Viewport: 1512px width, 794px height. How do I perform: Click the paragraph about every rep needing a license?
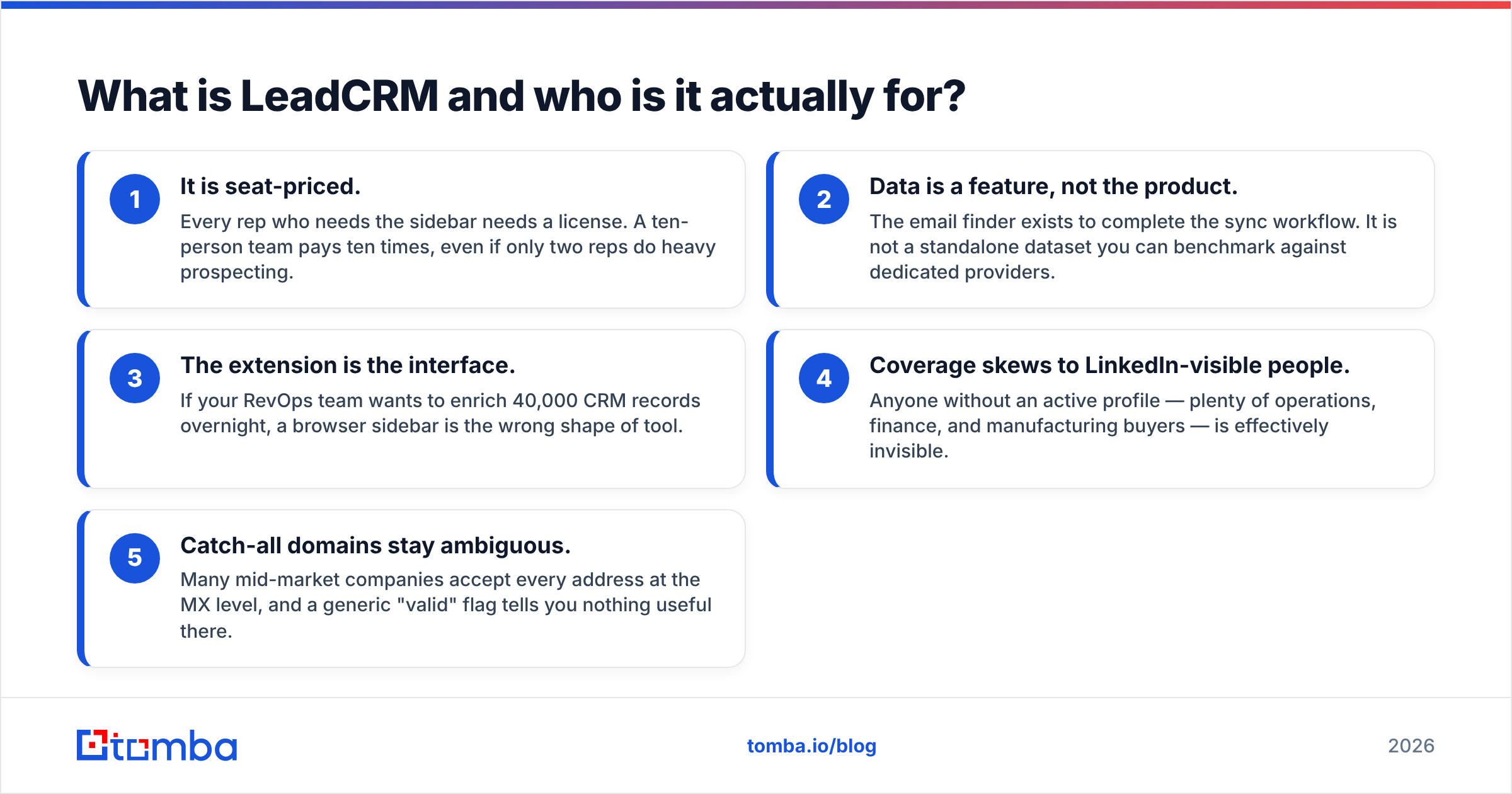point(448,247)
